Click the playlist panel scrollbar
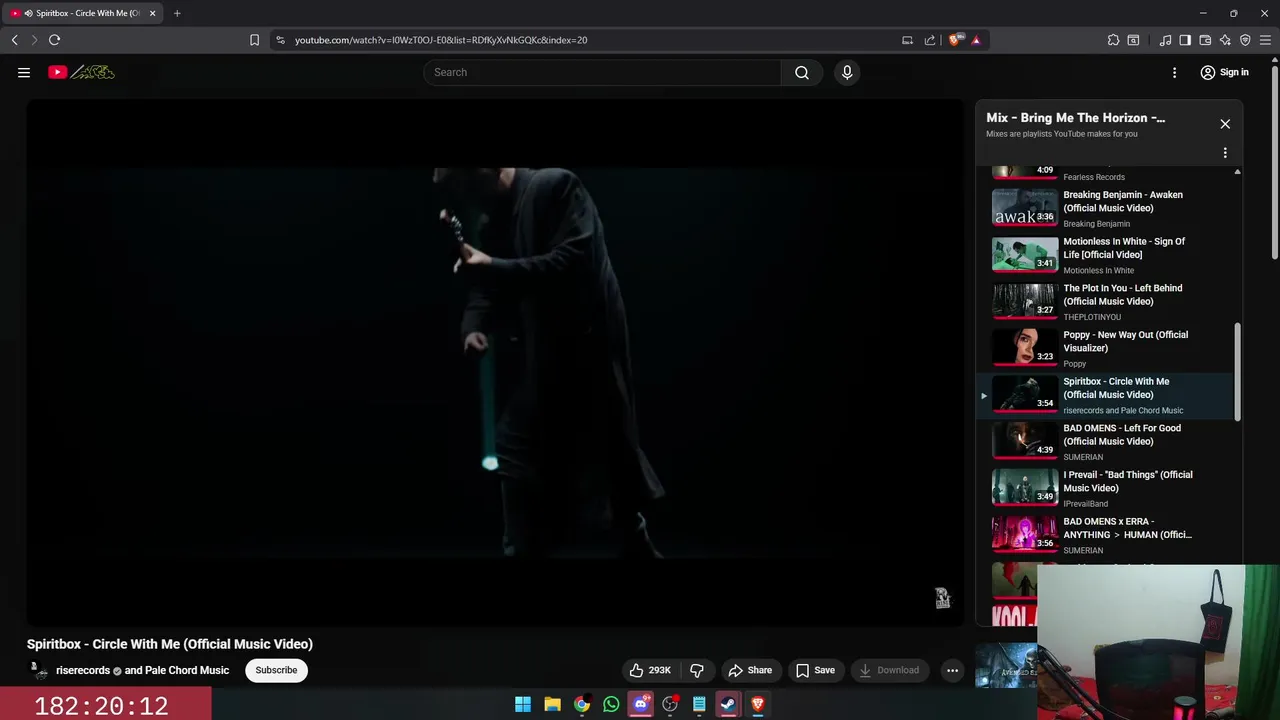 (1237, 372)
